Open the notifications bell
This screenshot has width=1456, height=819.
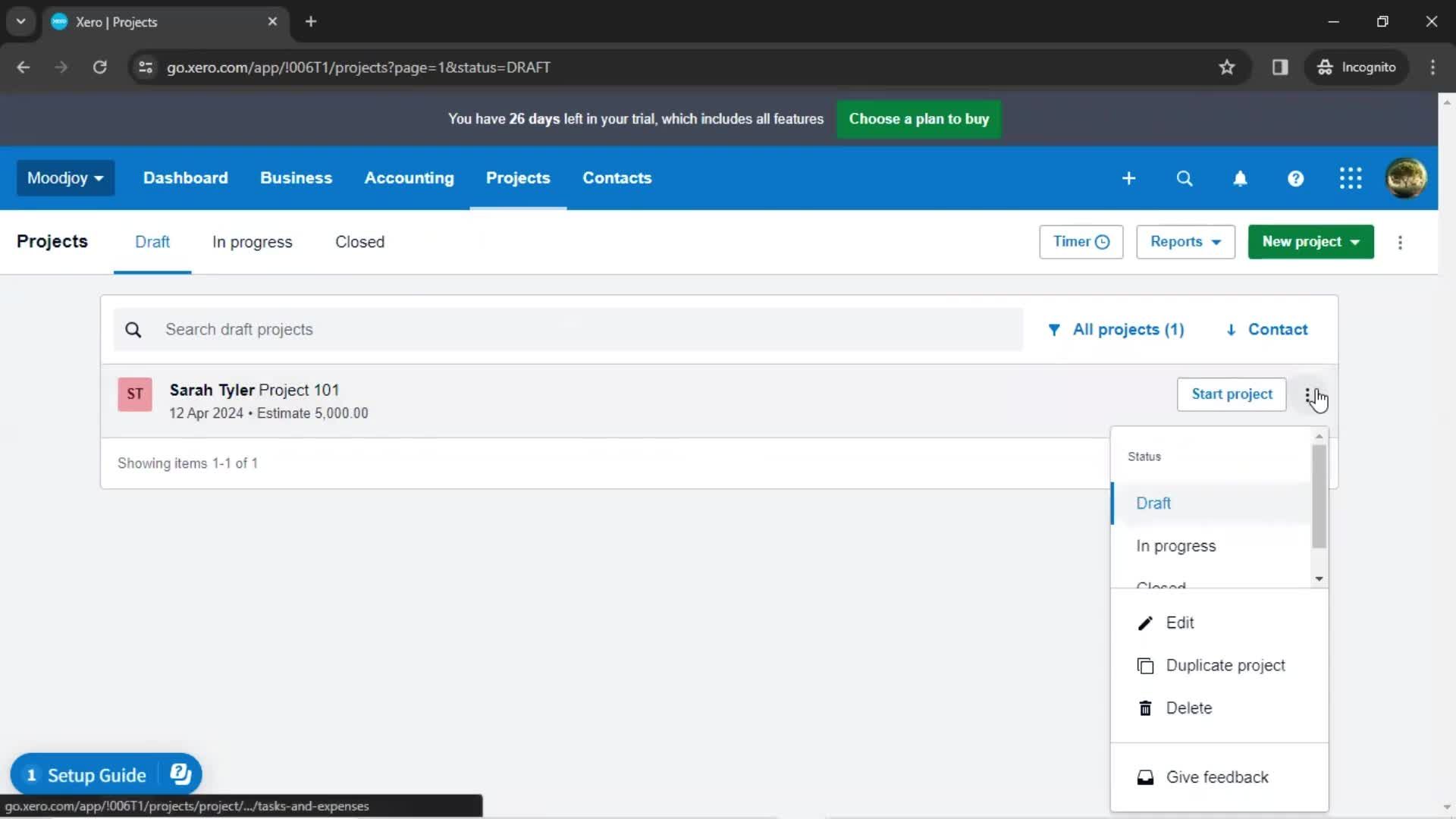(1240, 178)
